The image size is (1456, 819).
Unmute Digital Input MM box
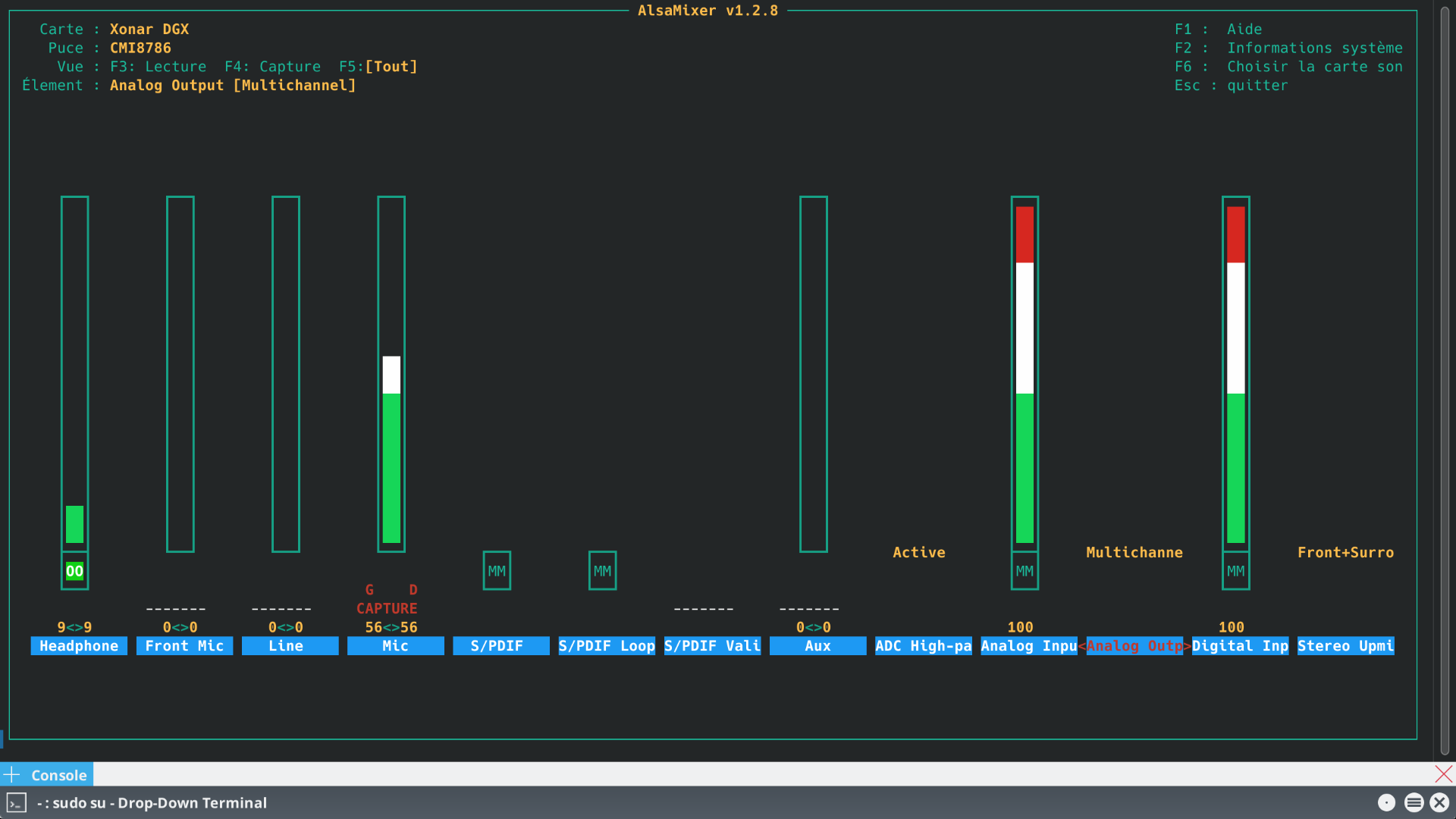pos(1235,571)
